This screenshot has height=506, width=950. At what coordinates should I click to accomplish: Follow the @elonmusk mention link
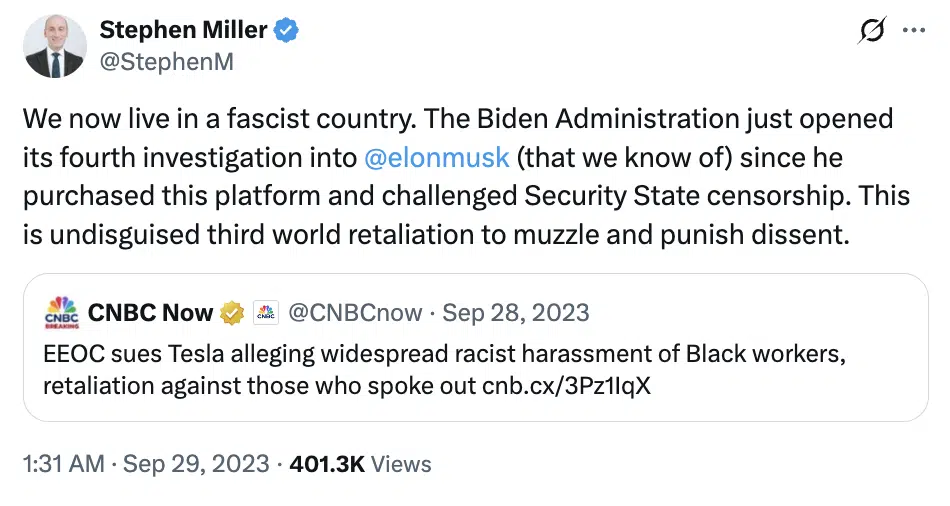coord(437,157)
